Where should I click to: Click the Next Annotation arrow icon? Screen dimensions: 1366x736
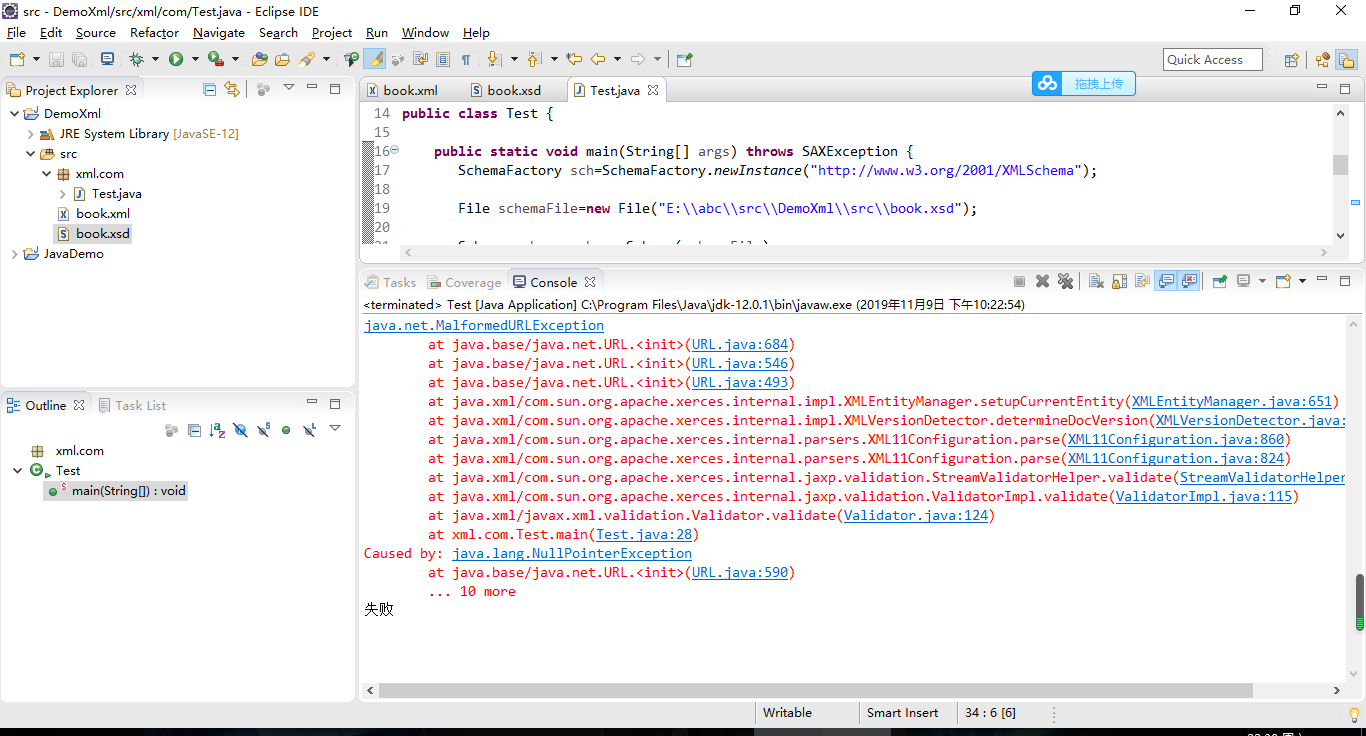(493, 60)
